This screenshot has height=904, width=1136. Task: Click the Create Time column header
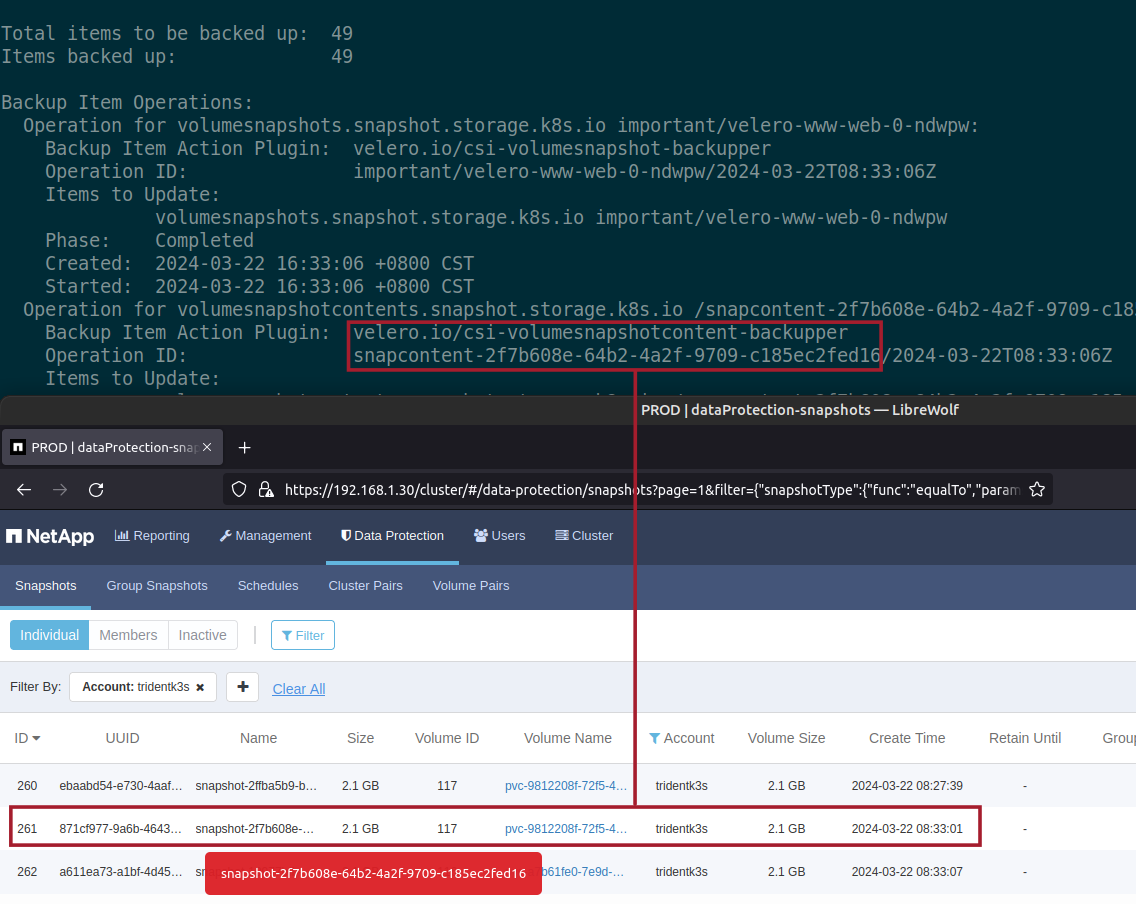coord(907,738)
